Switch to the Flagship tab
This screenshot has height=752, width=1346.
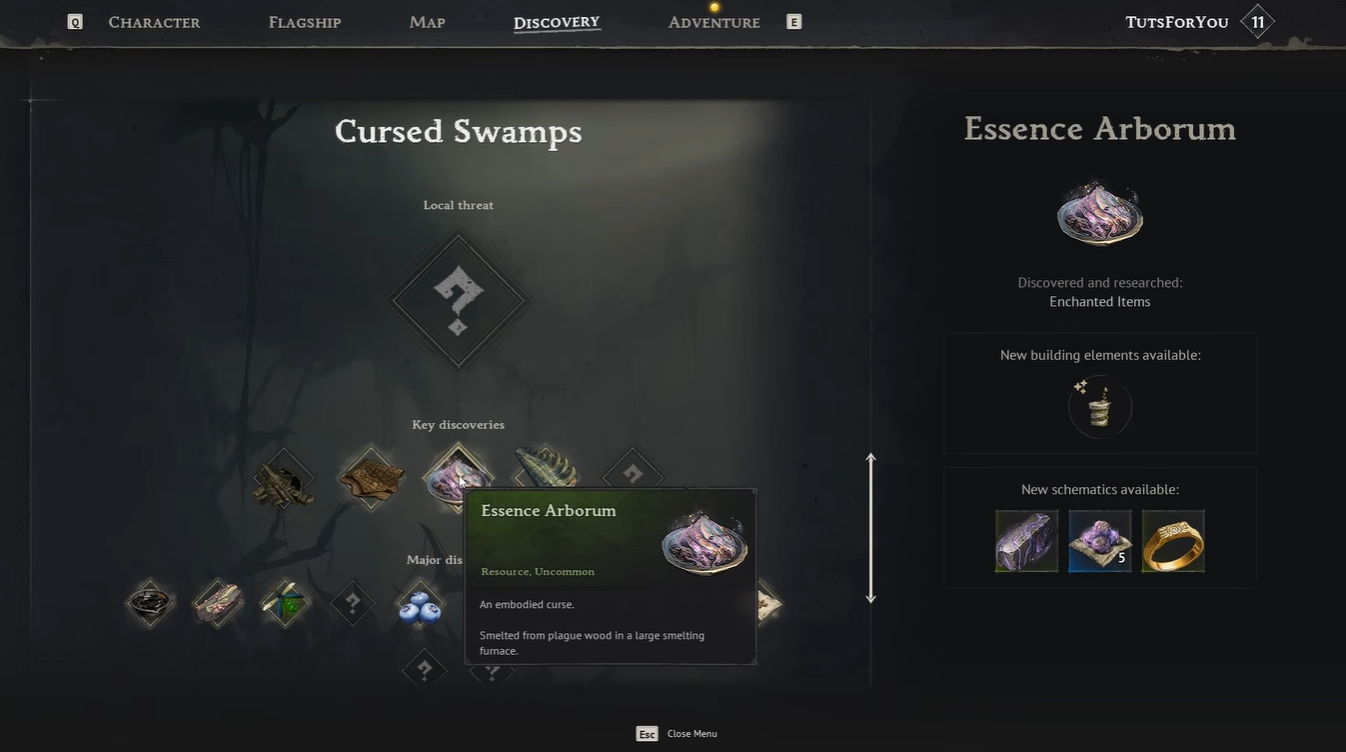[x=305, y=22]
